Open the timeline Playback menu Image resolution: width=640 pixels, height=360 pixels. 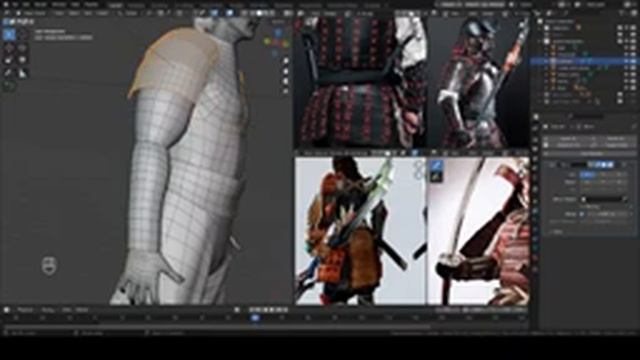click(25, 310)
